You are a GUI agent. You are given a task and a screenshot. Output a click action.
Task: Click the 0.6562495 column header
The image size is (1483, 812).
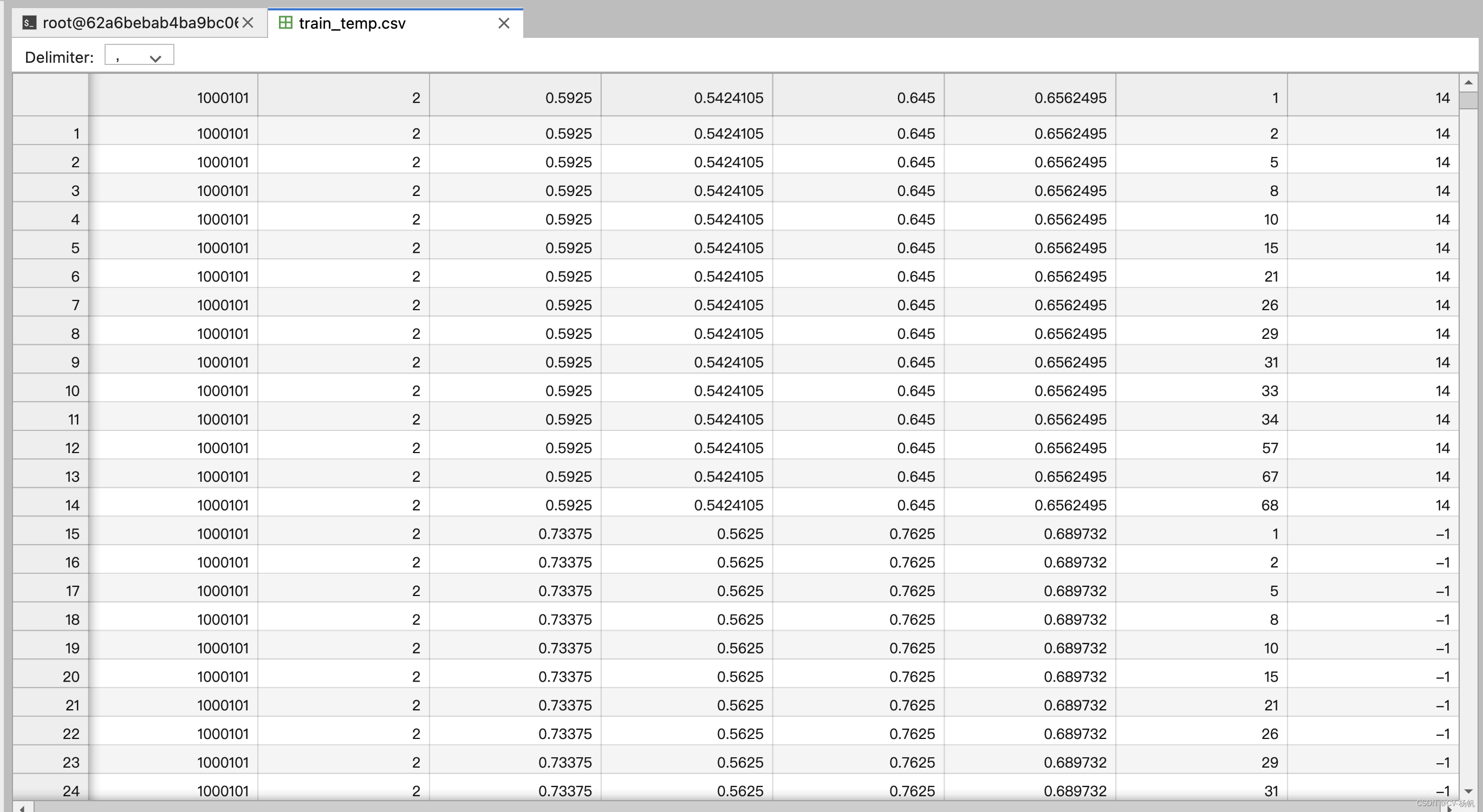[x=1029, y=97]
